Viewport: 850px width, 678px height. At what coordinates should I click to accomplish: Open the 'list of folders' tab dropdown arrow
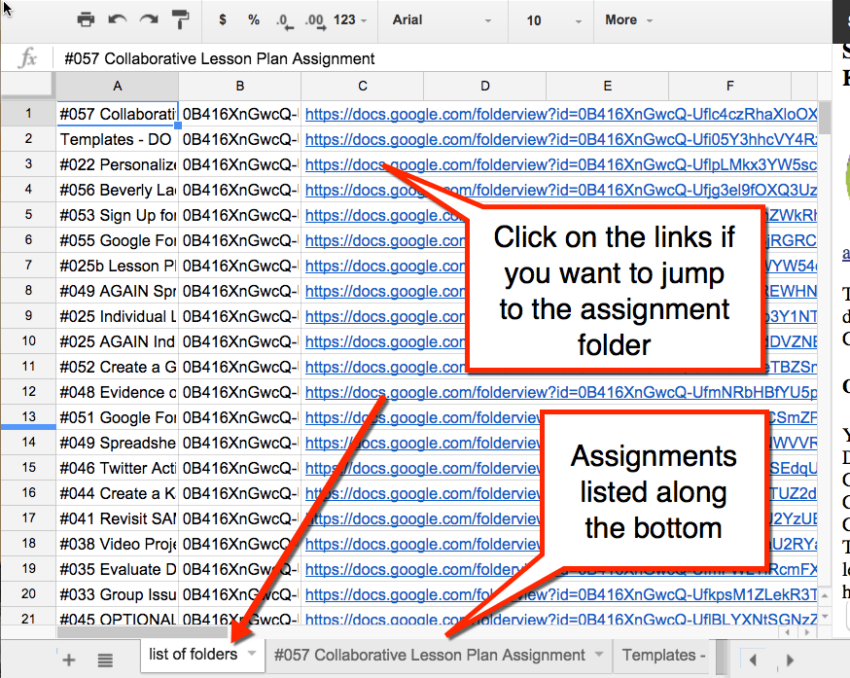(x=252, y=654)
